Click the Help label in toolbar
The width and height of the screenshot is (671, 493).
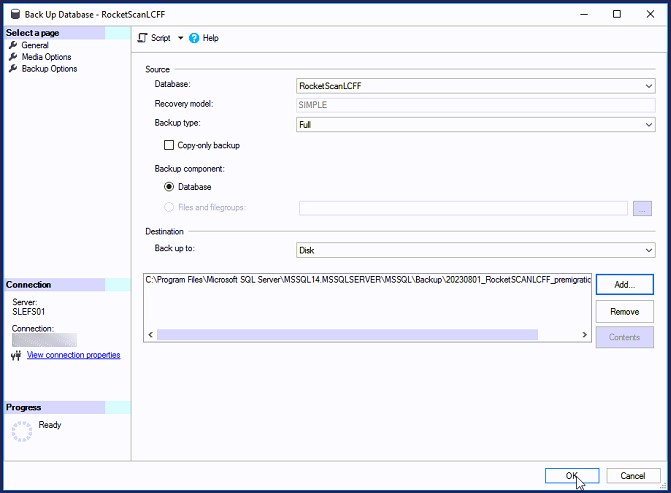pyautogui.click(x=211, y=38)
